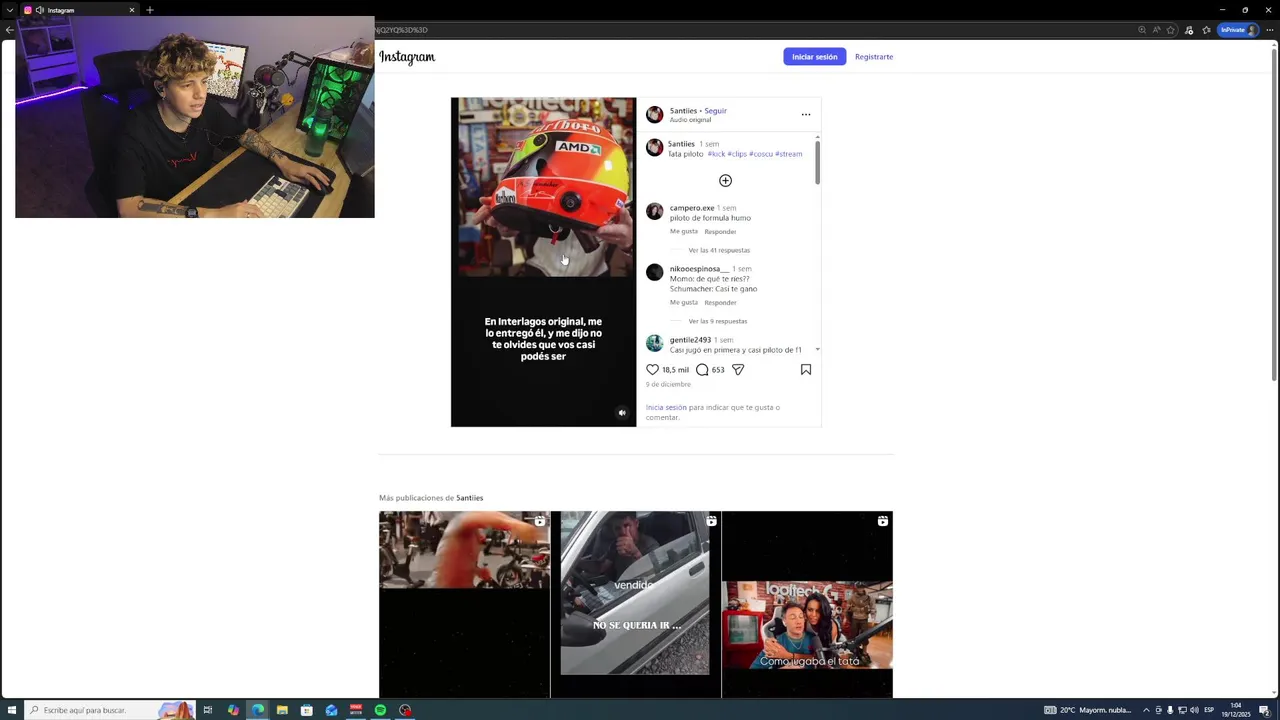Open the Favorites list toolbar icon
This screenshot has height=720, width=1280.
(x=1206, y=30)
